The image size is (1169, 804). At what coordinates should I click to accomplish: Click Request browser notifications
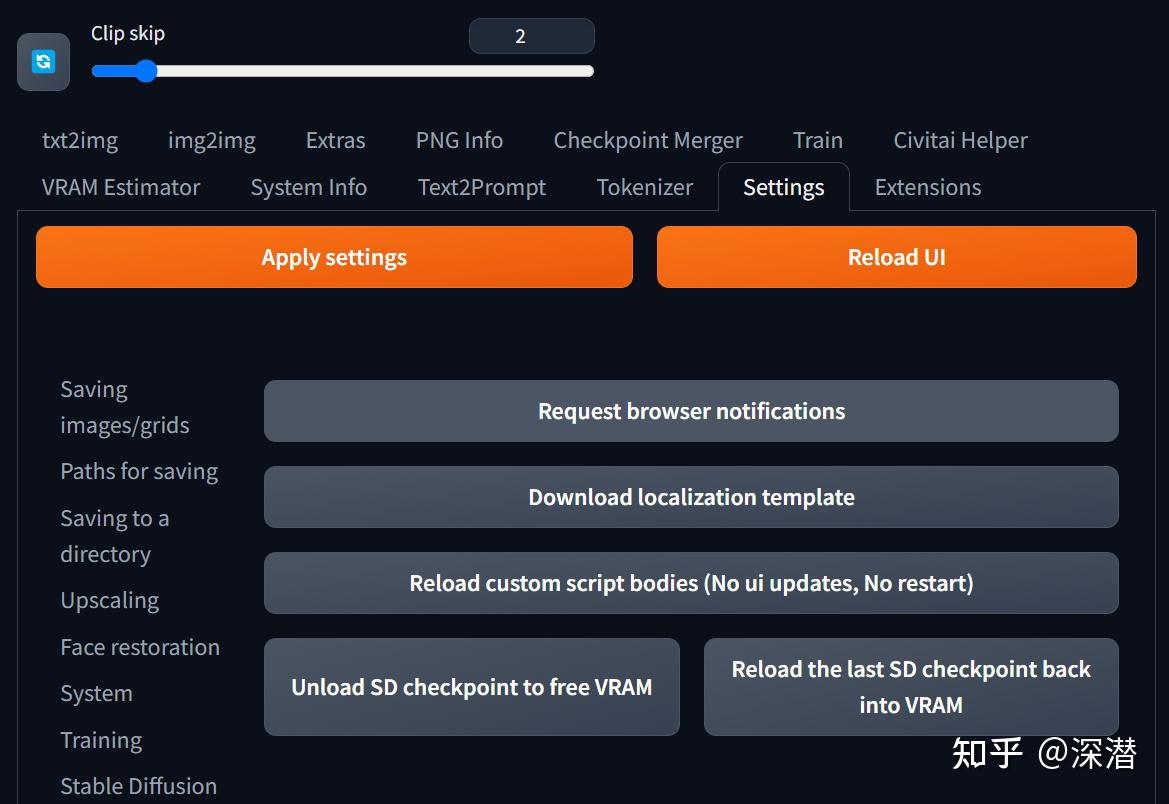coord(691,411)
